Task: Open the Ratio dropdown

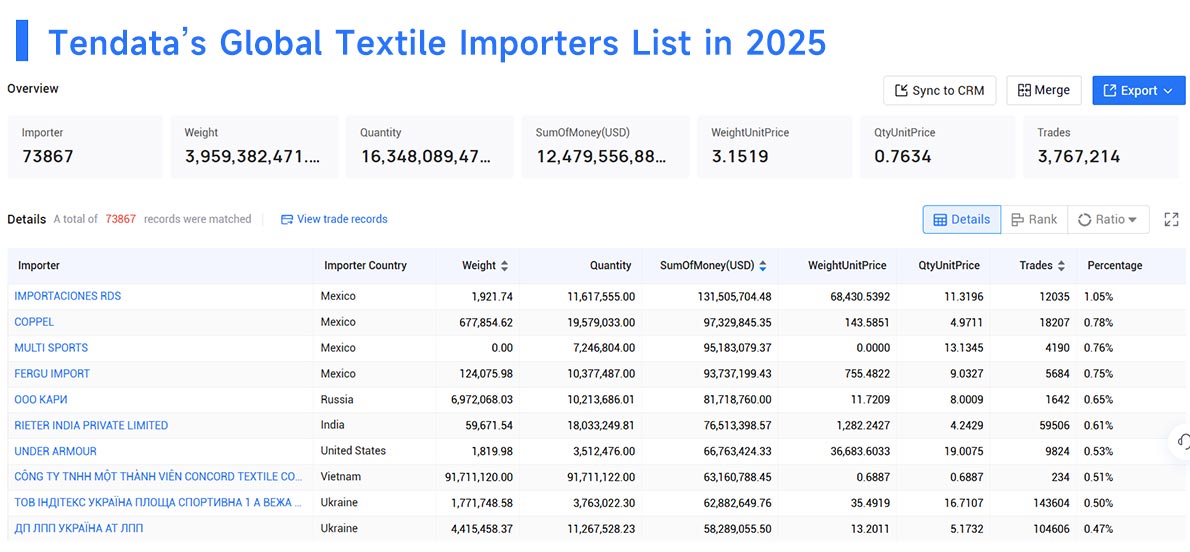Action: click(x=1108, y=219)
